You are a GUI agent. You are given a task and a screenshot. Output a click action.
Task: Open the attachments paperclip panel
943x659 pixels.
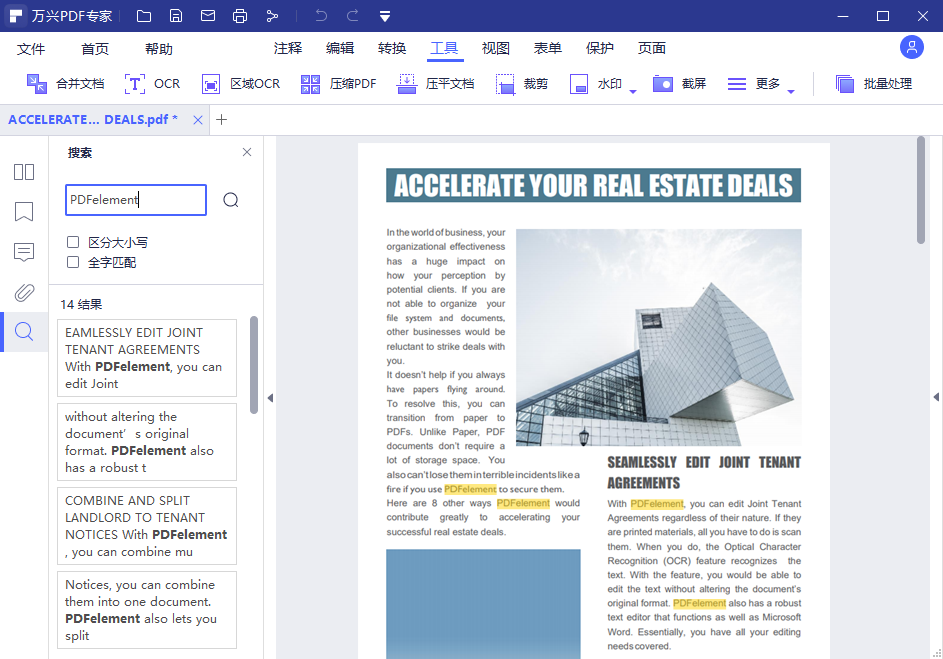coord(24,292)
